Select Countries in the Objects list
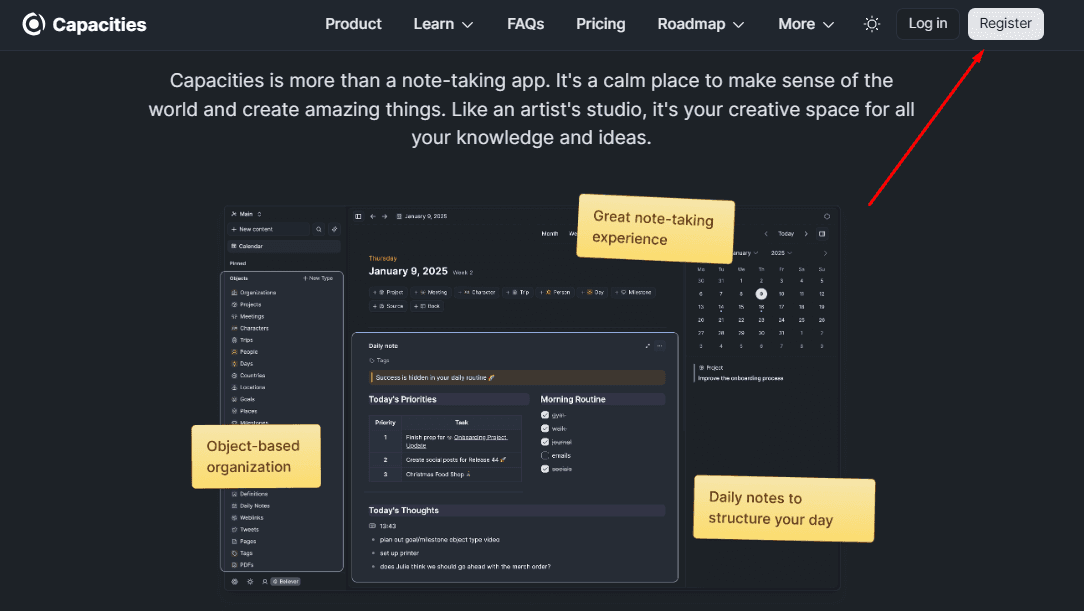Screen dimensions: 1084x611 pos(248,375)
